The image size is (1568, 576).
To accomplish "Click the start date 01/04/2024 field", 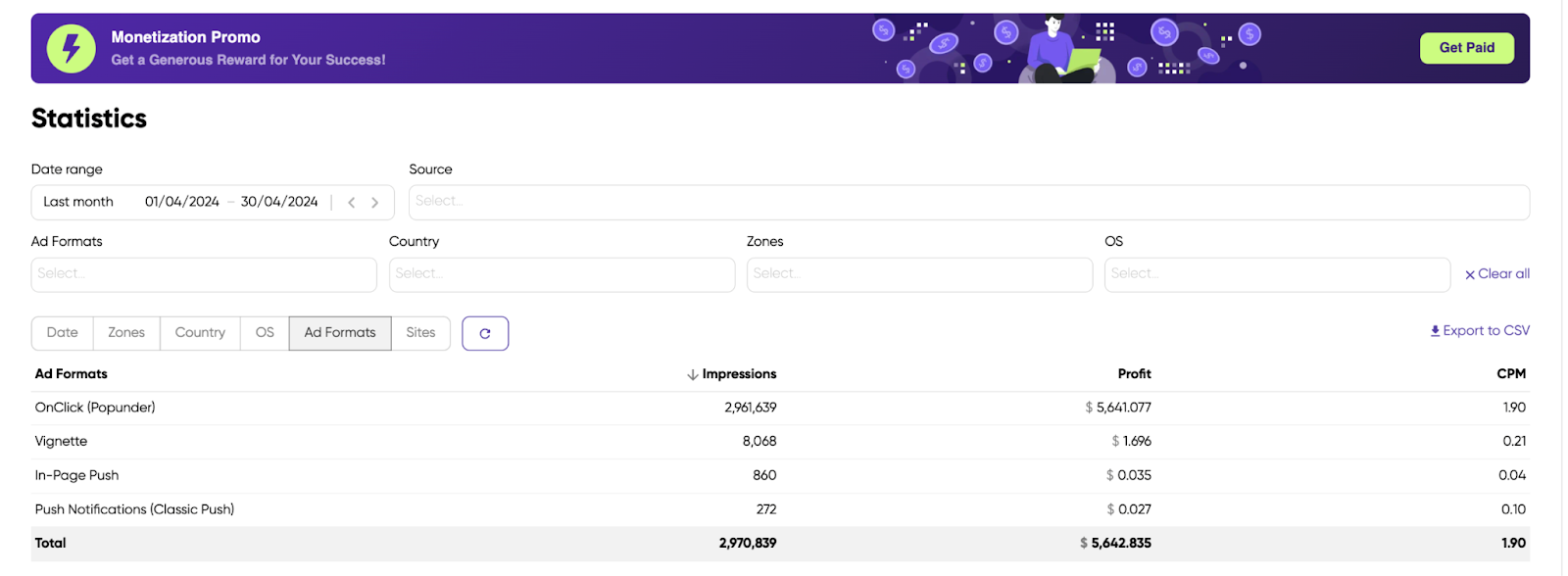I will point(182,202).
